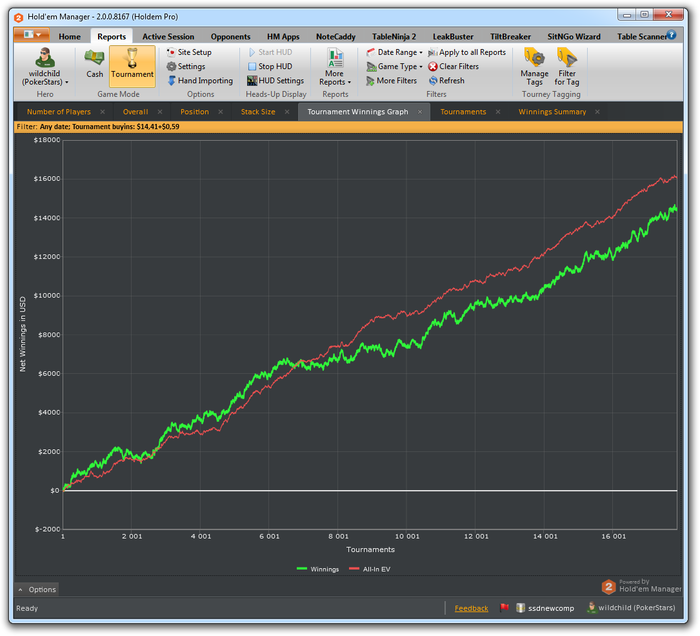The height and width of the screenshot is (636, 700).
Task: Open the TiltBreaker tab
Action: (510, 37)
